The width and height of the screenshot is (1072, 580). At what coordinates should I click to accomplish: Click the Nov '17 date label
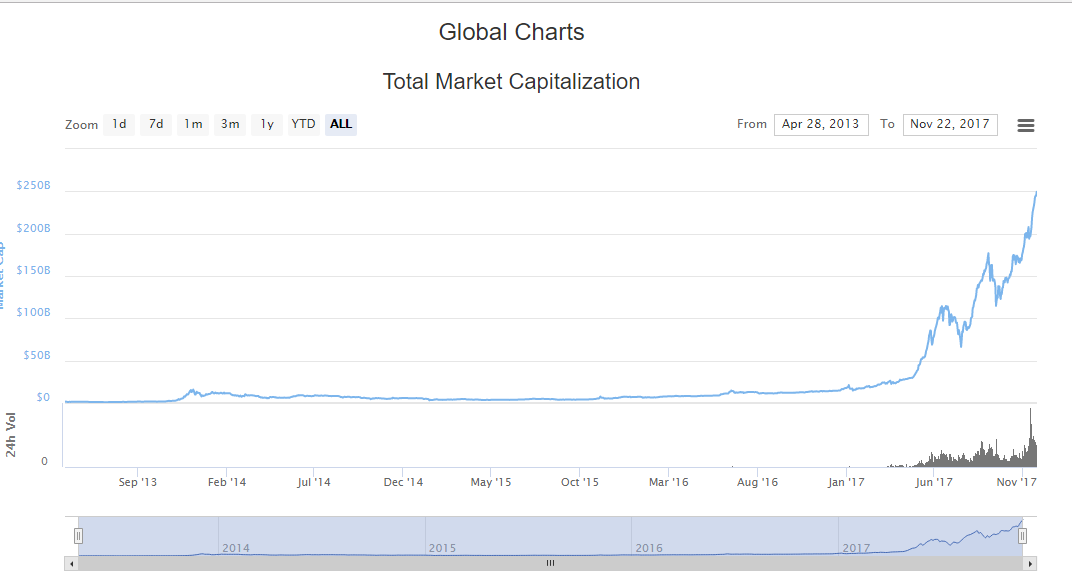click(x=1017, y=482)
